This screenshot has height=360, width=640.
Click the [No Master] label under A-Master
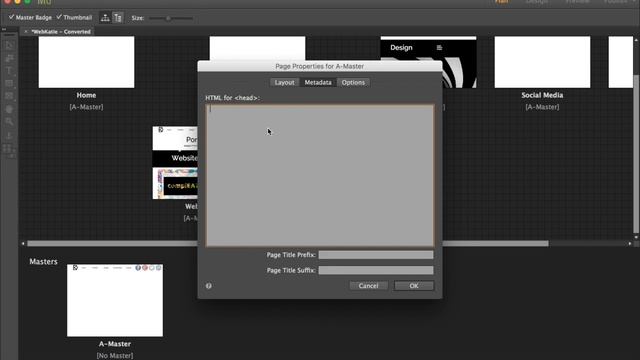115,356
